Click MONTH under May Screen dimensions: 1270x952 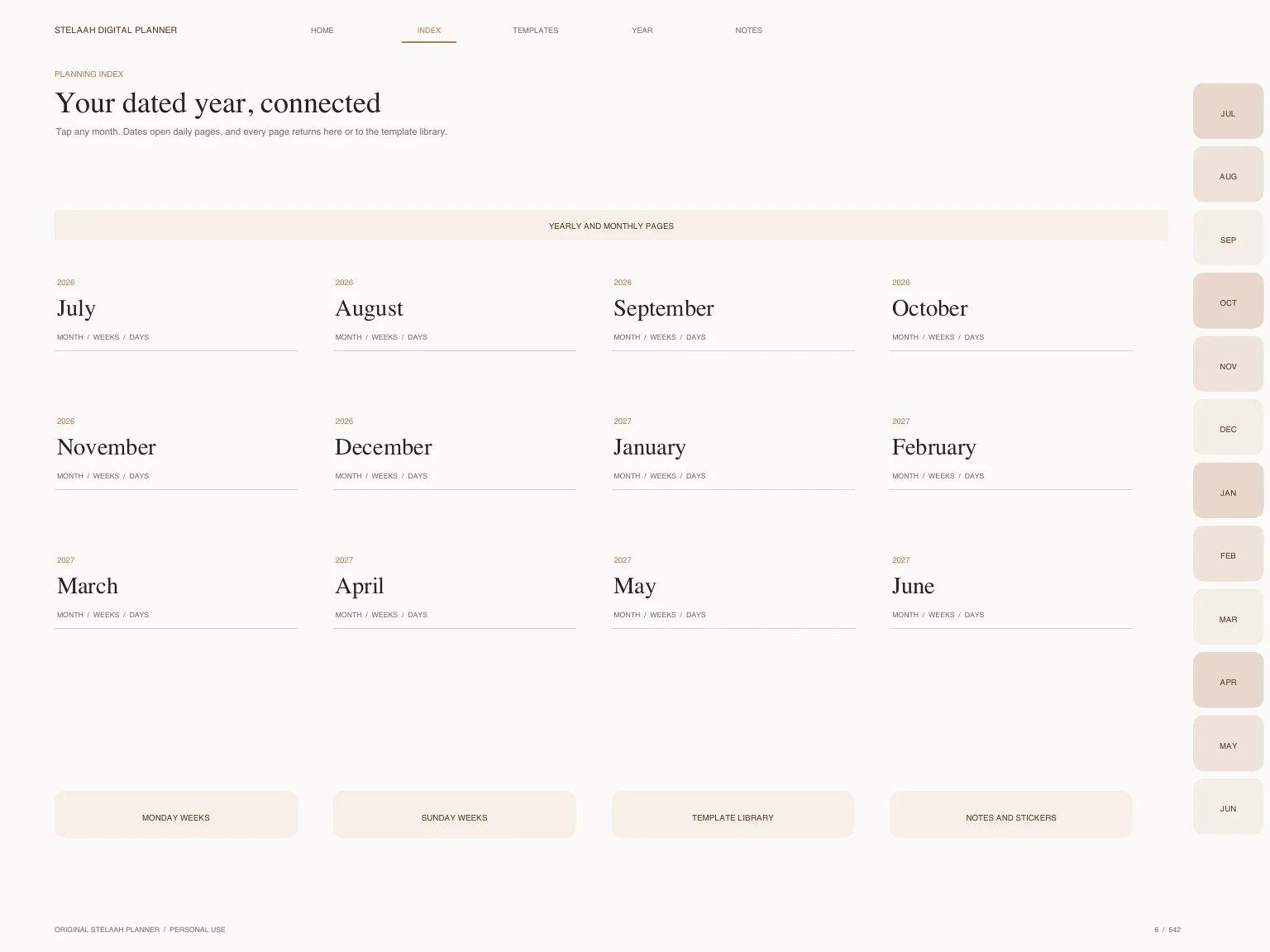[627, 615]
